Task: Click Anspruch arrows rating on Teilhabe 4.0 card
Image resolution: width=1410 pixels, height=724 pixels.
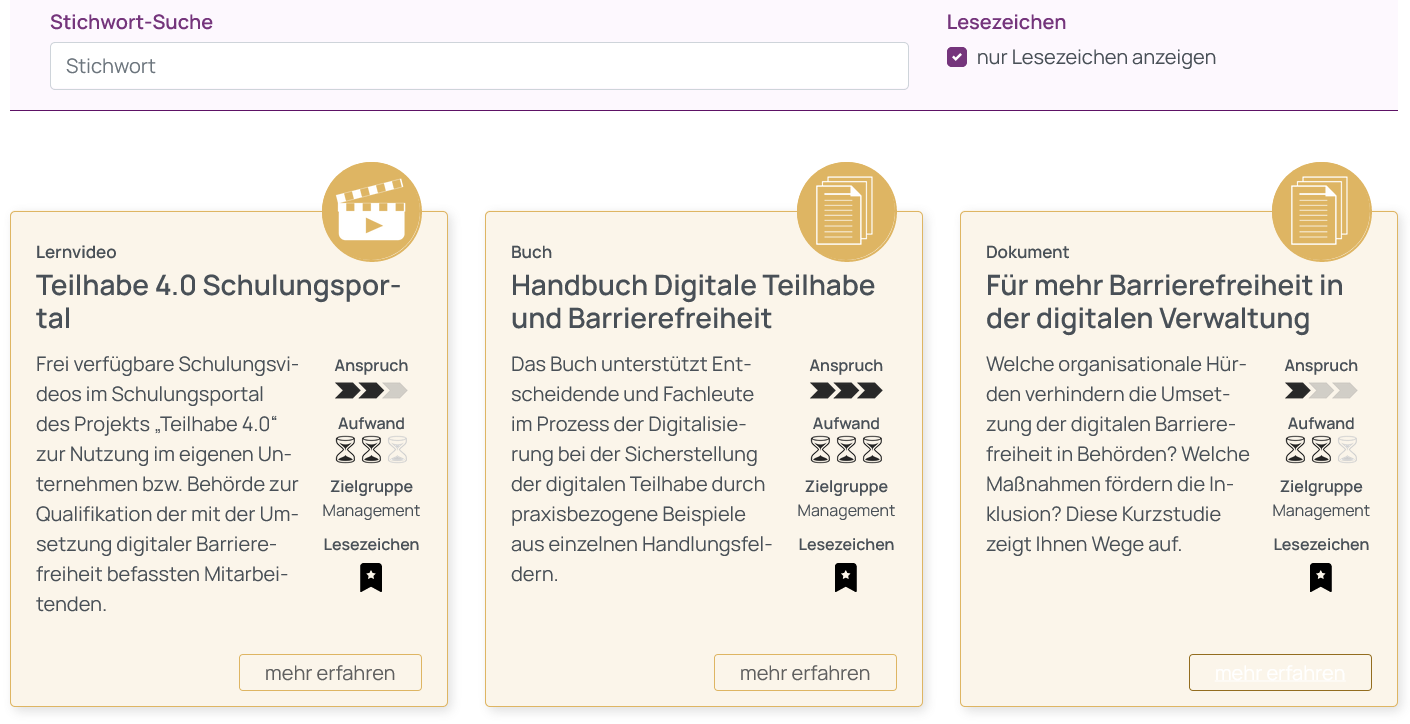Action: click(371, 390)
